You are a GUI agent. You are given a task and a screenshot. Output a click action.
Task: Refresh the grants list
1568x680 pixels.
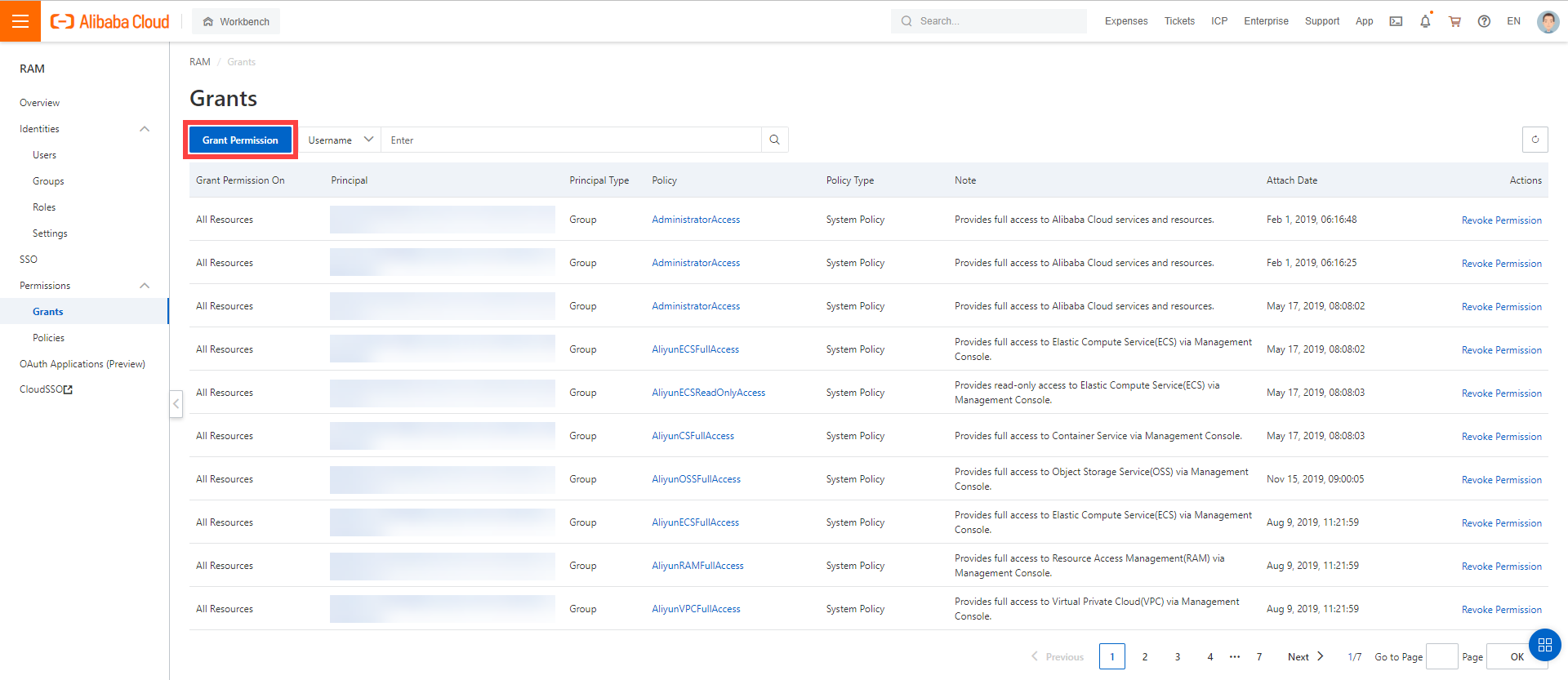(x=1535, y=140)
